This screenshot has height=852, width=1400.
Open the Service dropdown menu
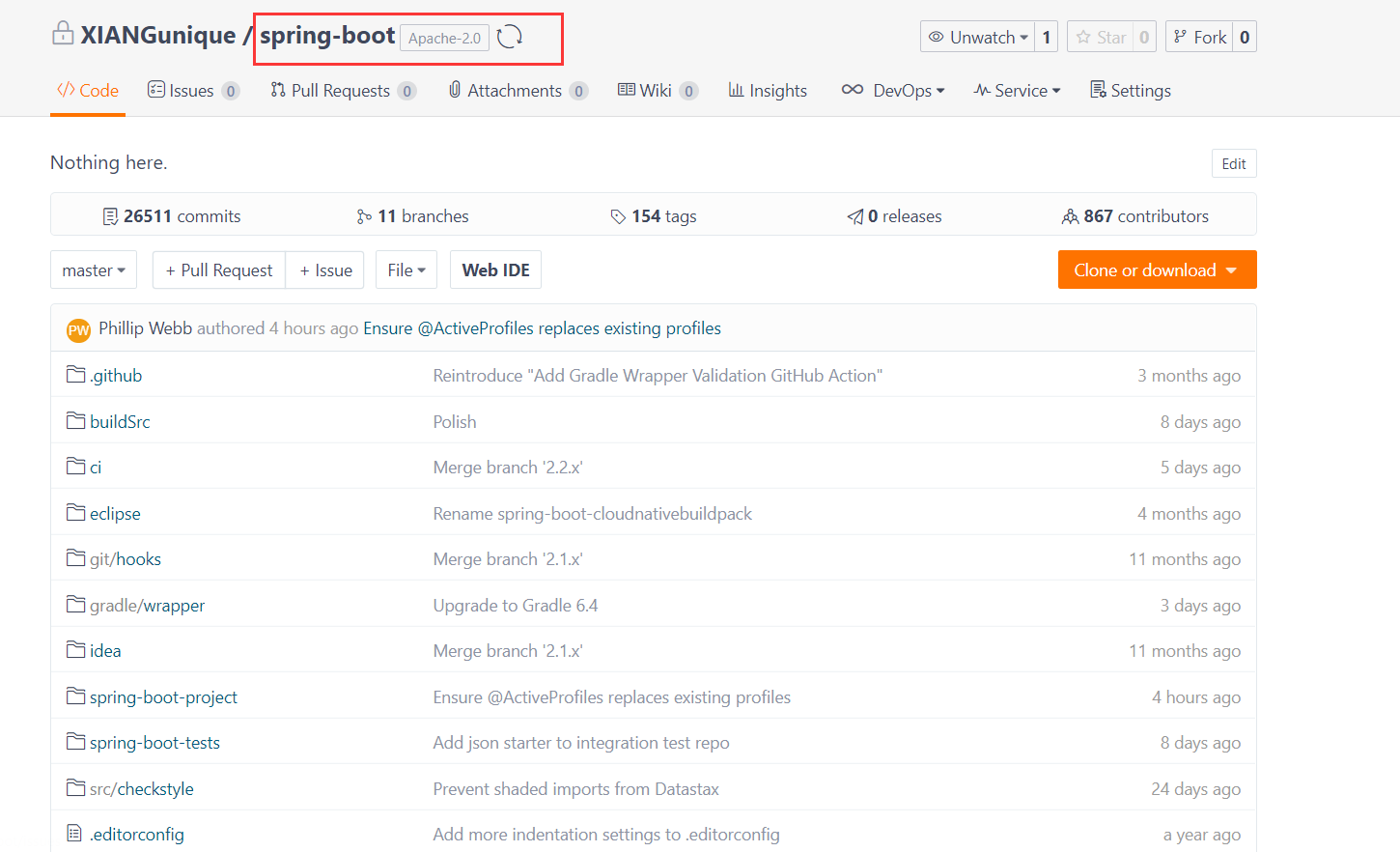[1017, 90]
